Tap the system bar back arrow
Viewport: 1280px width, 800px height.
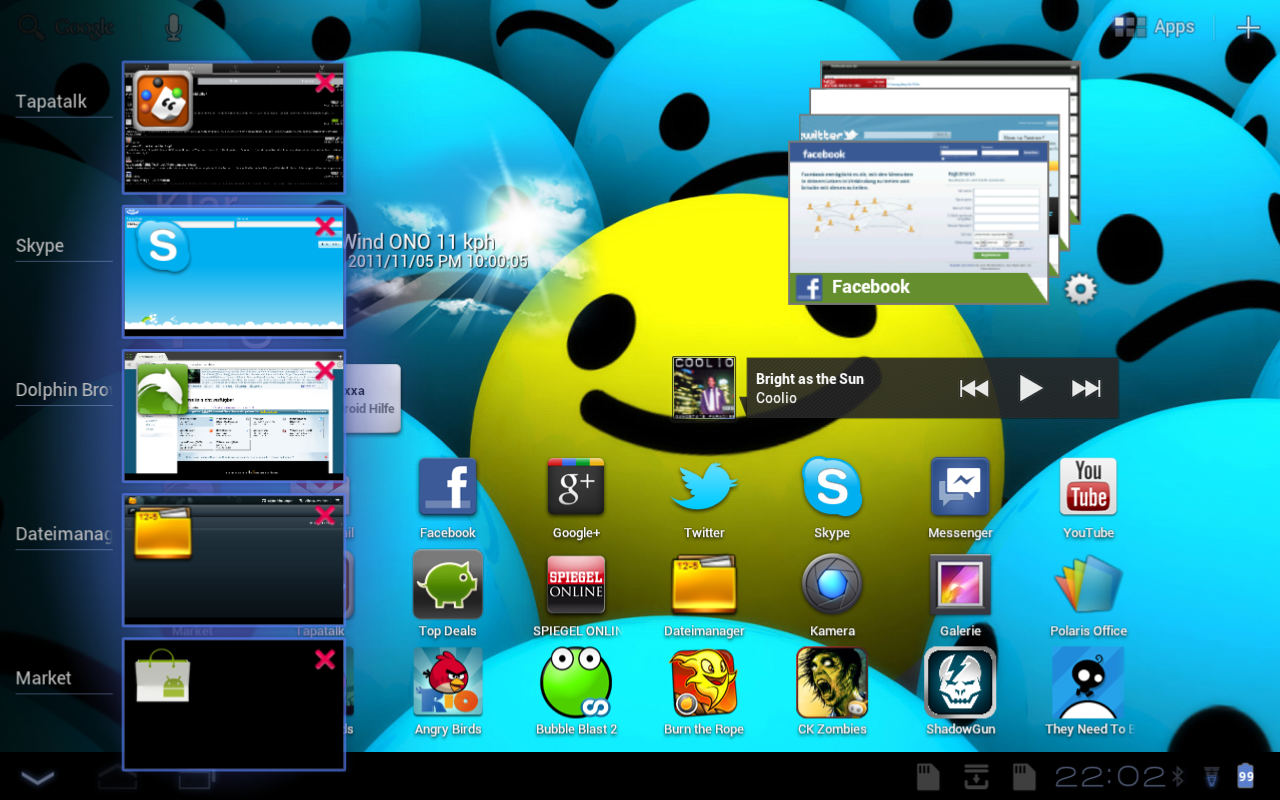click(x=38, y=777)
